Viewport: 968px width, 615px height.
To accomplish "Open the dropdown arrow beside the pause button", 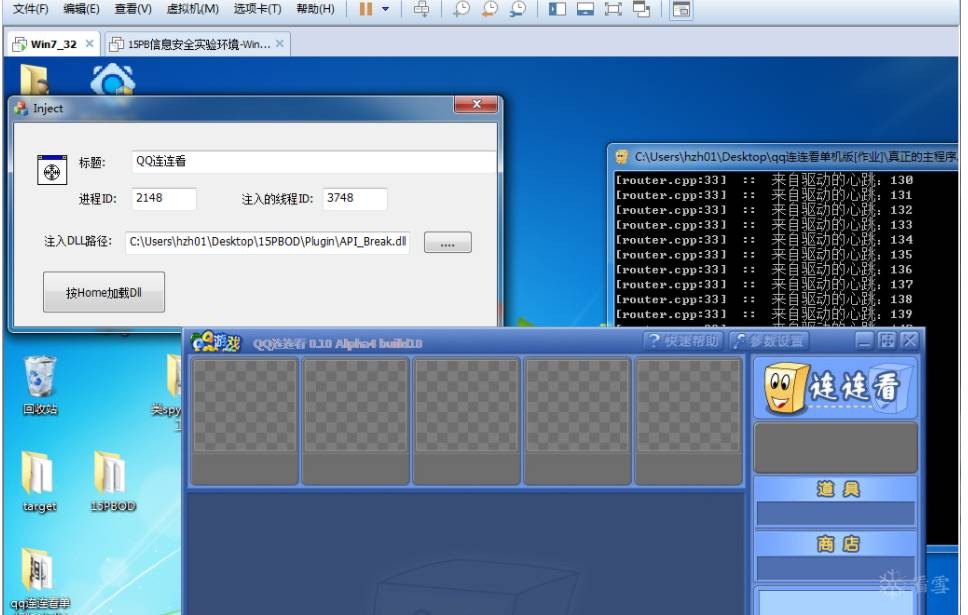I will click(386, 9).
